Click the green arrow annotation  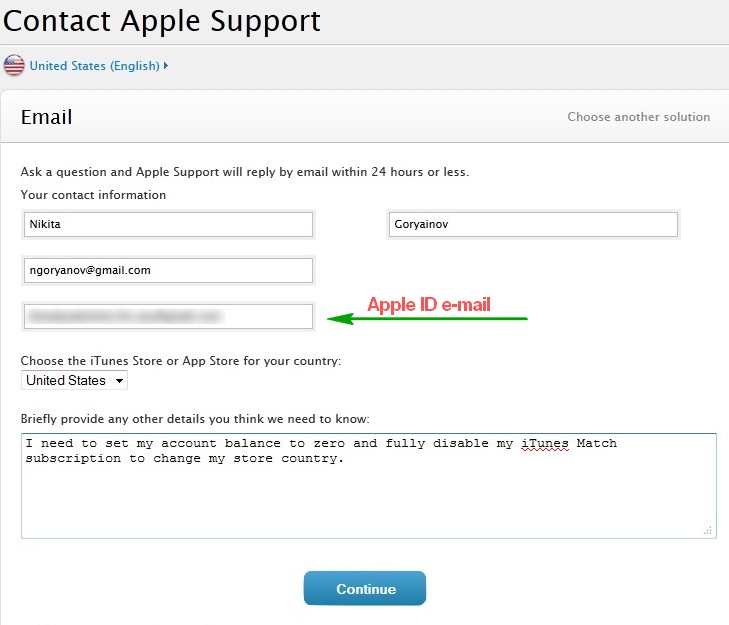[x=428, y=319]
